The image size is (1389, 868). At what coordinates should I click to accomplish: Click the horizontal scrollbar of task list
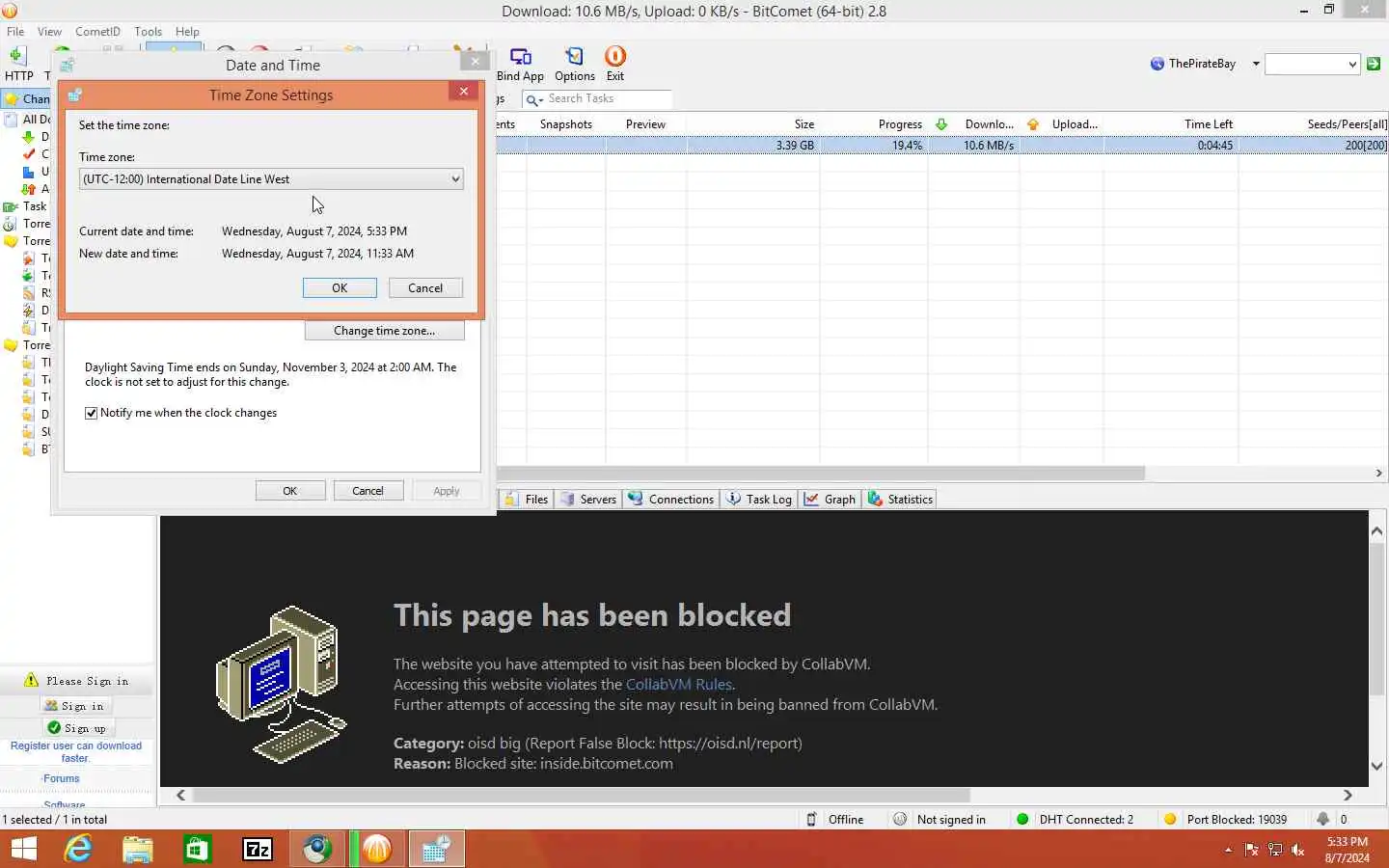(x=821, y=474)
